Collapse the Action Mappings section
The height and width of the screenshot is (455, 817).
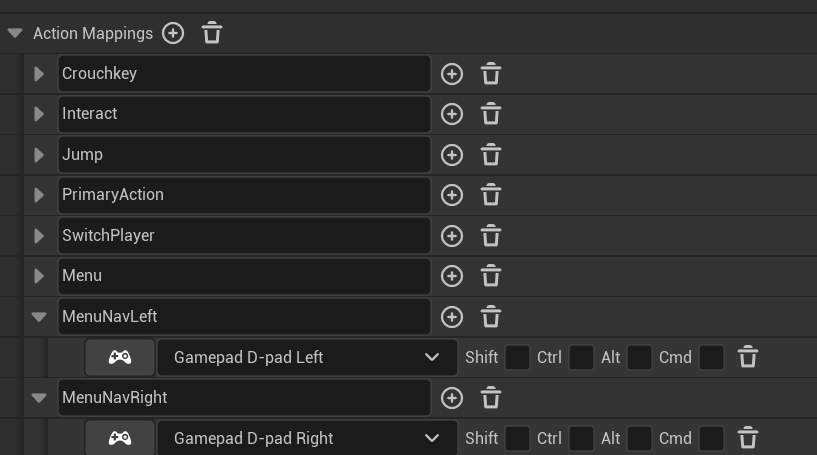click(14, 33)
